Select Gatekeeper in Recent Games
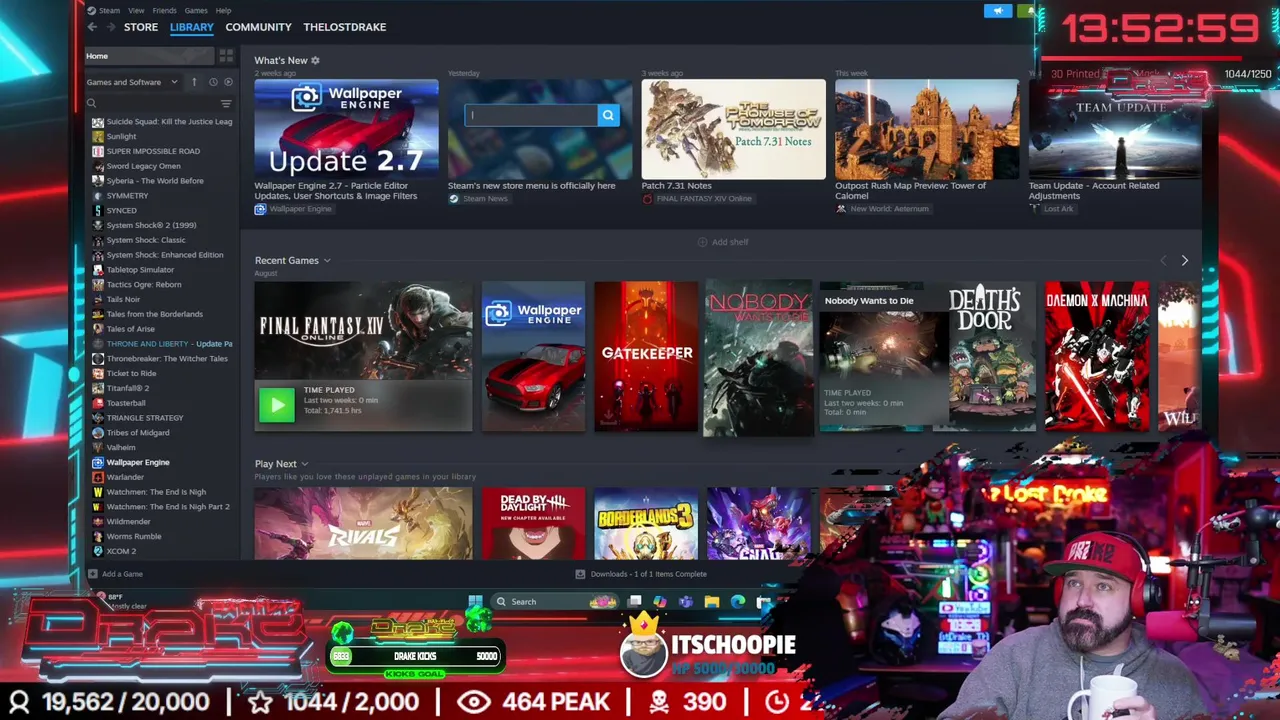Screen dimensions: 1280x720 646,356
